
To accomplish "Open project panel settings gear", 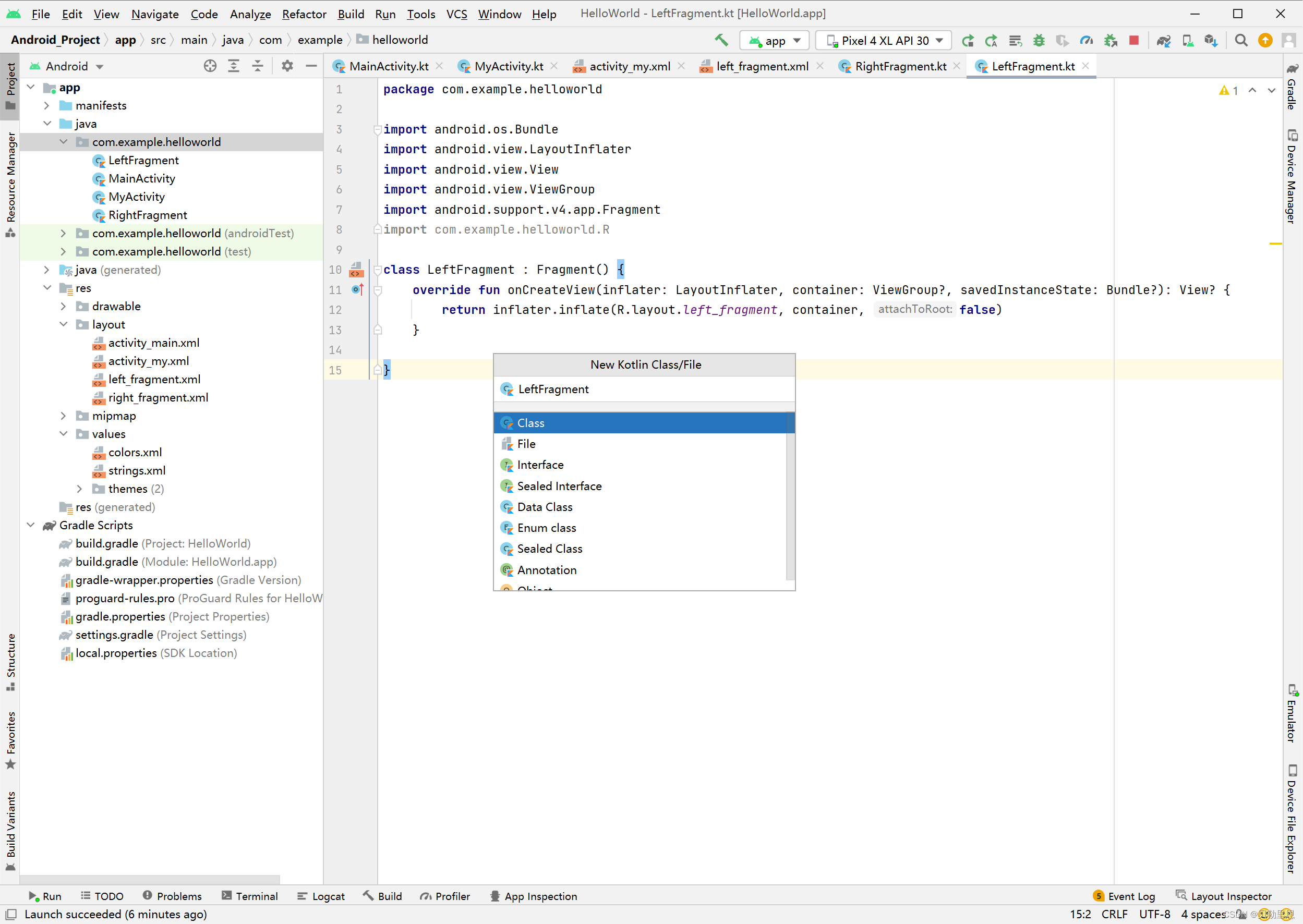I will point(287,66).
